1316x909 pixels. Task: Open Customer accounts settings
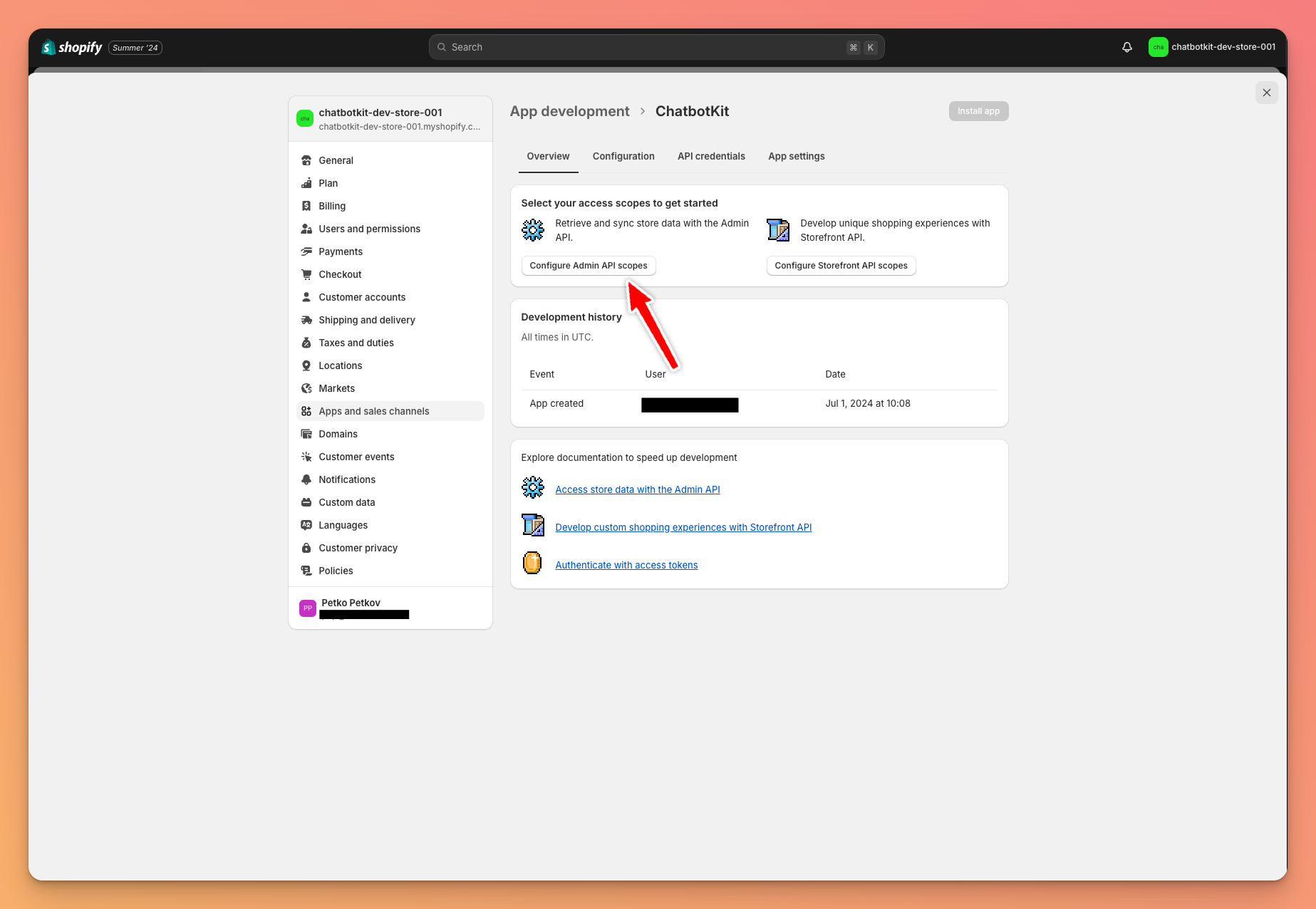390,297
